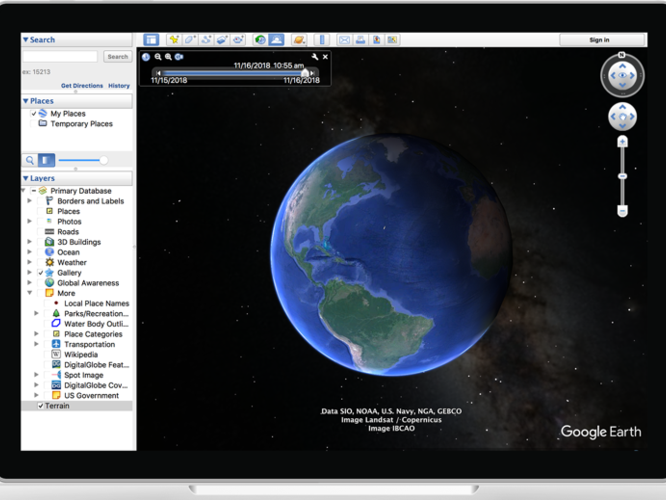Toggle the My Places checkbox

pos(34,113)
